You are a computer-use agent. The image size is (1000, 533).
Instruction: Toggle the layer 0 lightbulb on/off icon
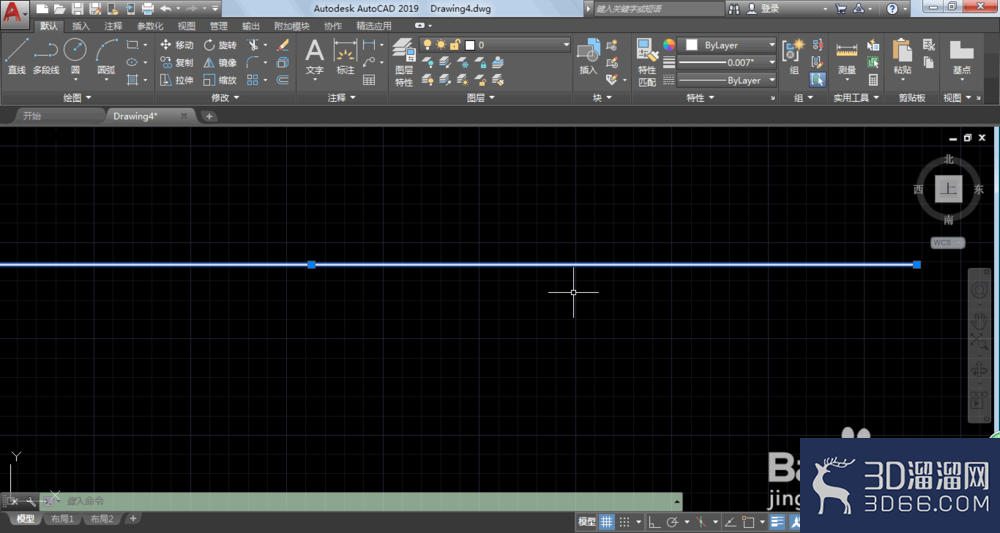pos(427,45)
